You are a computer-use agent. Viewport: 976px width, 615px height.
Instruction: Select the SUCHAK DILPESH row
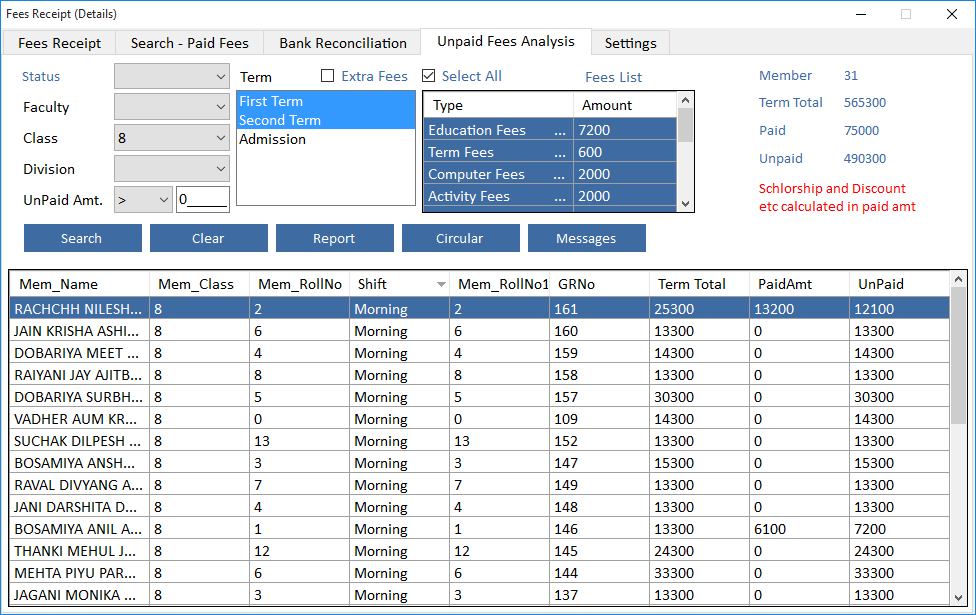480,441
